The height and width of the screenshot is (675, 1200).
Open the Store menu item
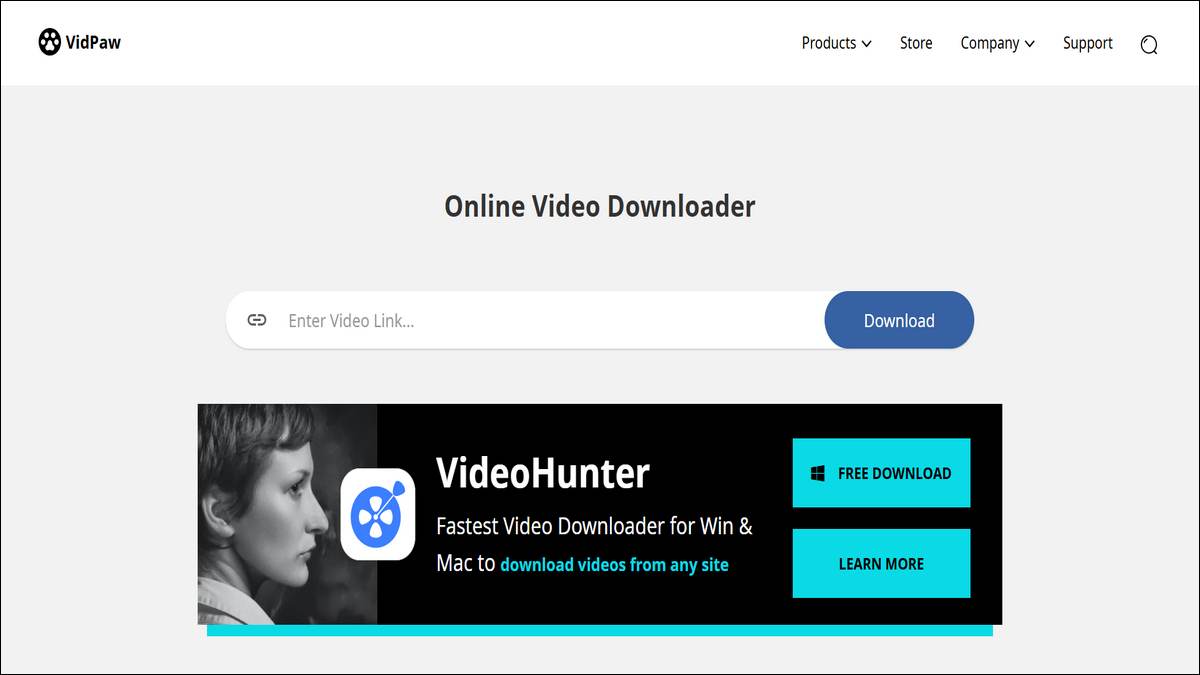(x=916, y=43)
